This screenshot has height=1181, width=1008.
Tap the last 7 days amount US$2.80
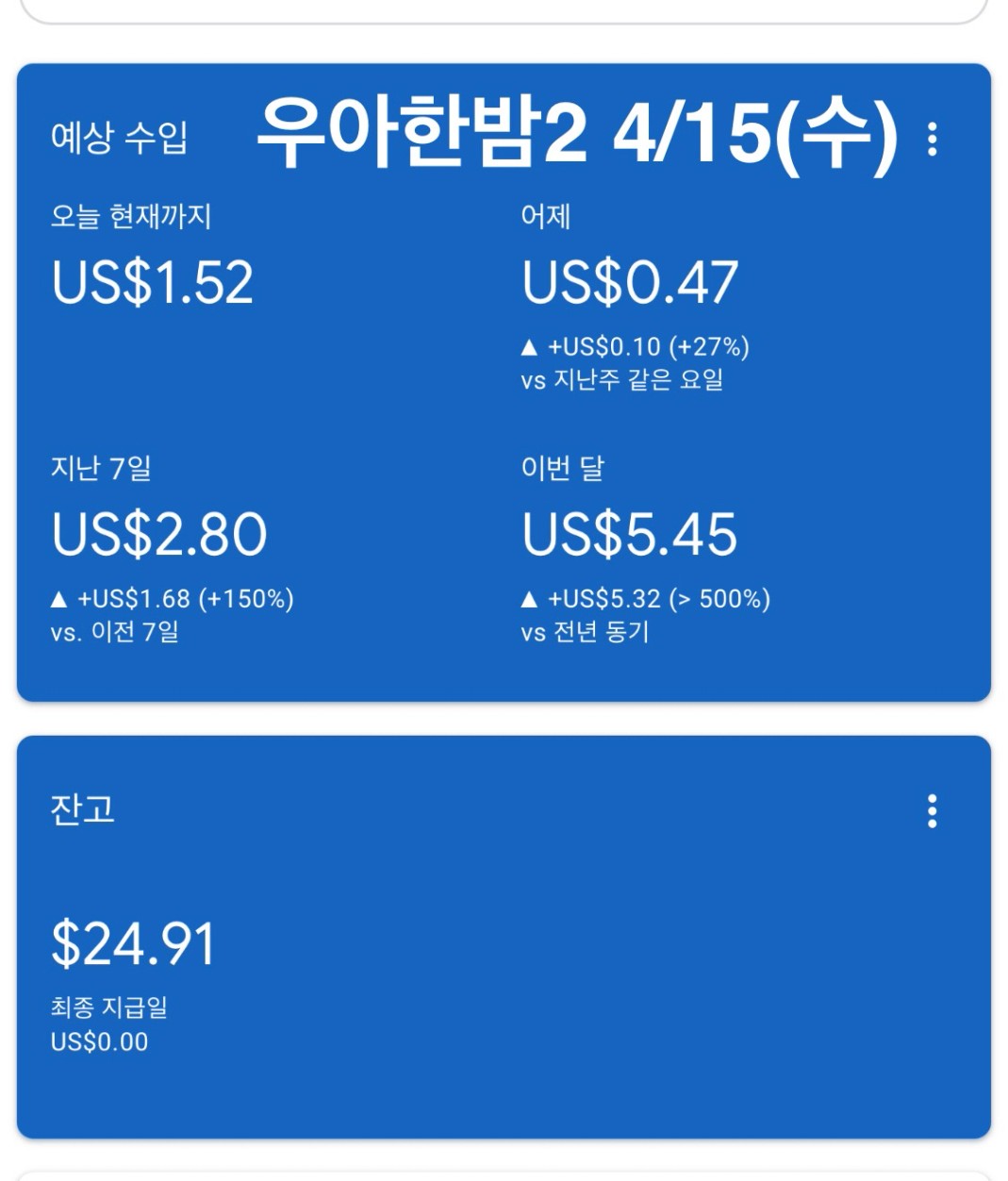point(159,534)
